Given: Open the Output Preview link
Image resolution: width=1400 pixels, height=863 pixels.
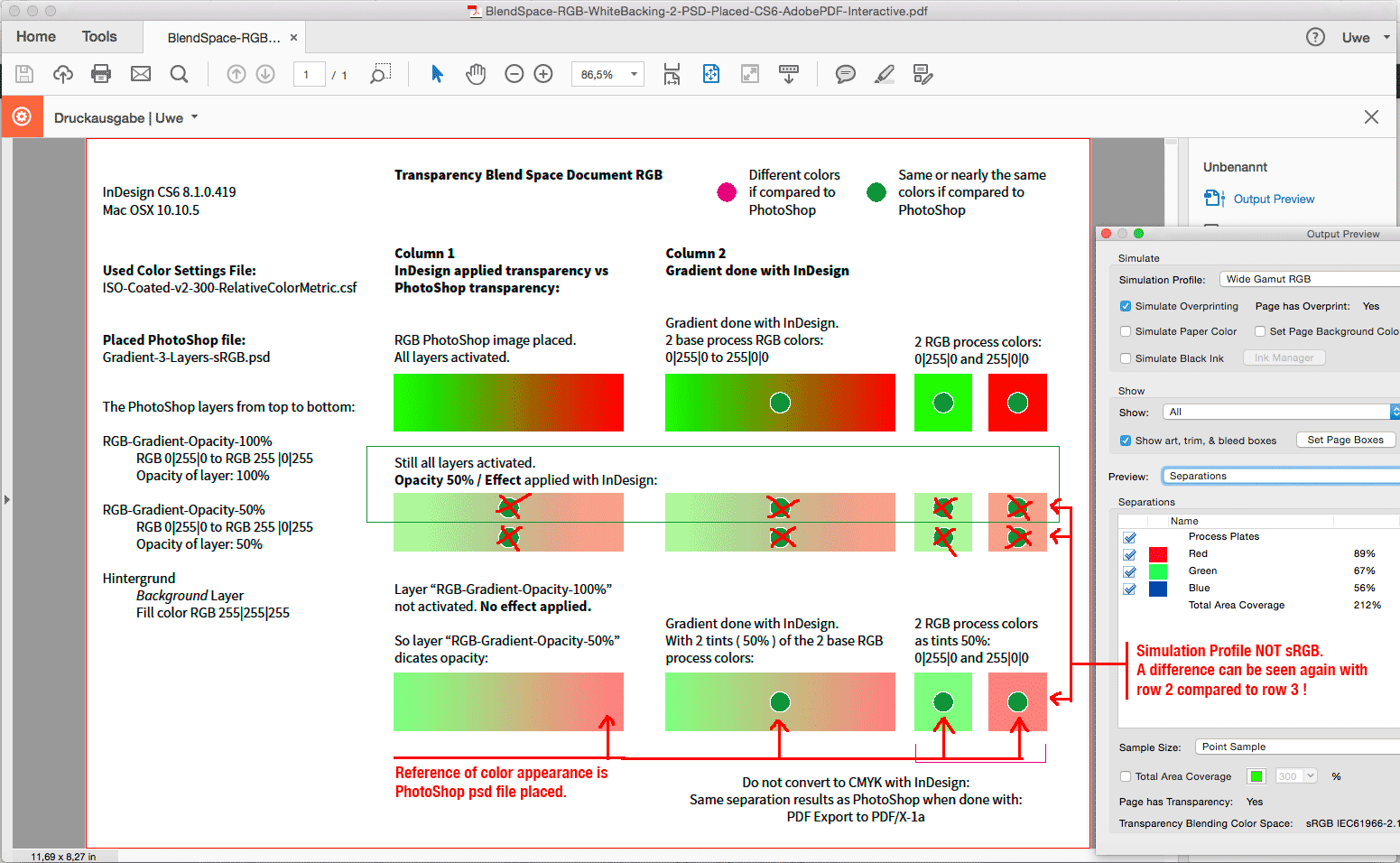Looking at the screenshot, I should click(x=1274, y=199).
